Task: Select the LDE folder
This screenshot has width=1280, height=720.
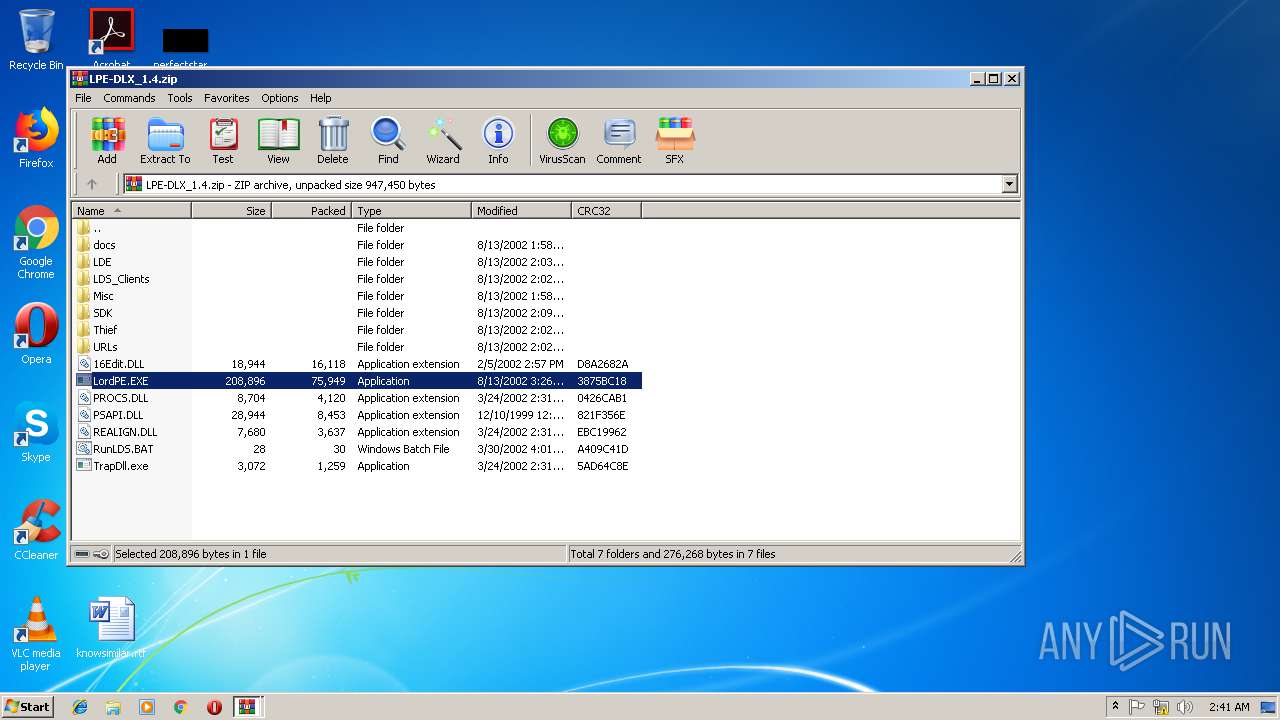Action: tap(358, 262)
